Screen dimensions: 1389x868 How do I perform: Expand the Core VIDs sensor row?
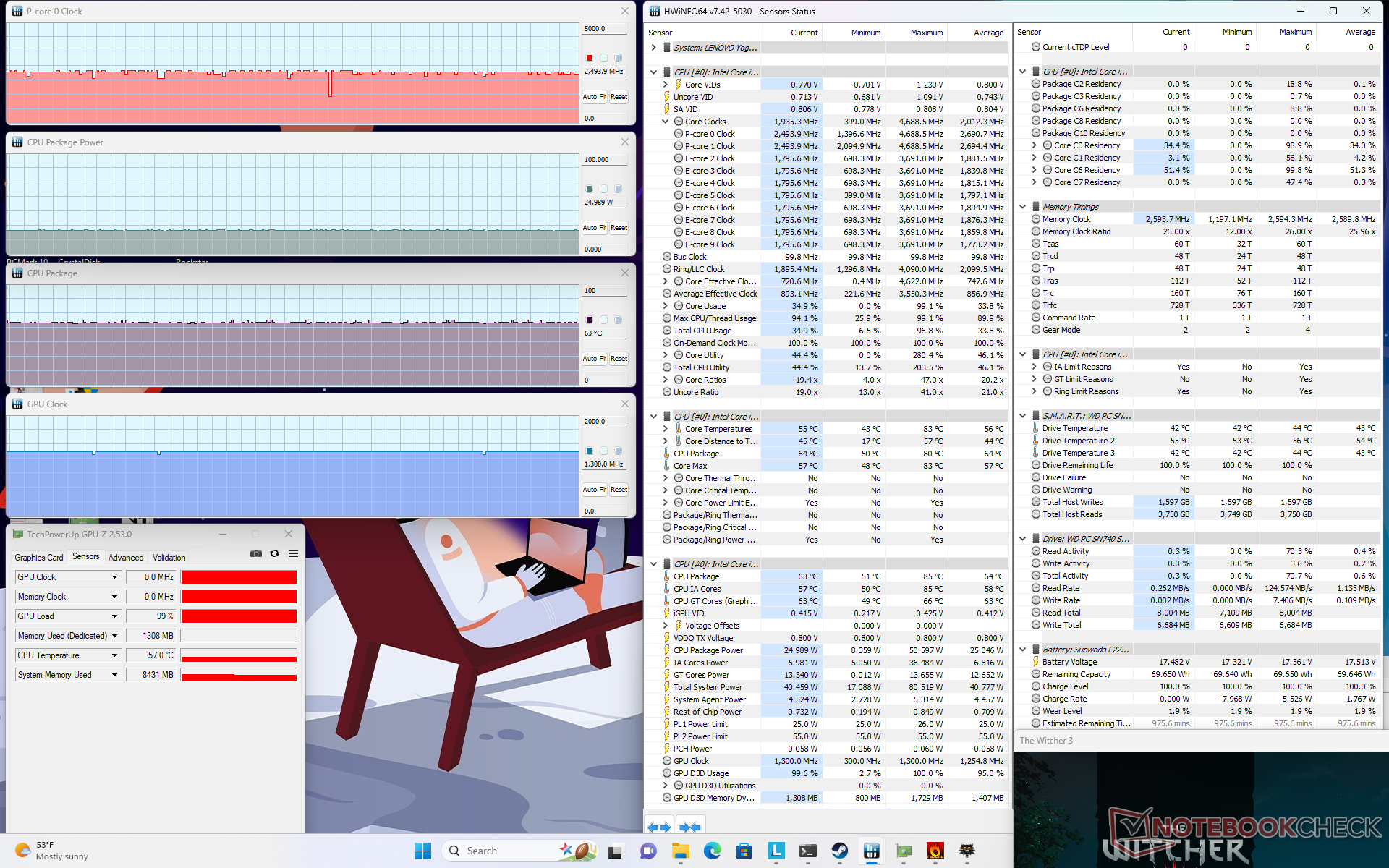click(x=666, y=85)
